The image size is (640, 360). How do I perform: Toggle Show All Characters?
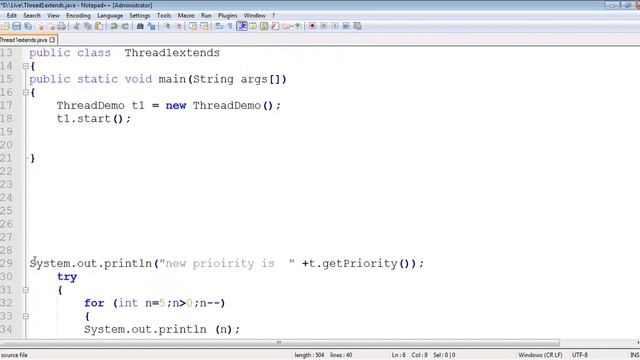pyautogui.click(x=230, y=26)
